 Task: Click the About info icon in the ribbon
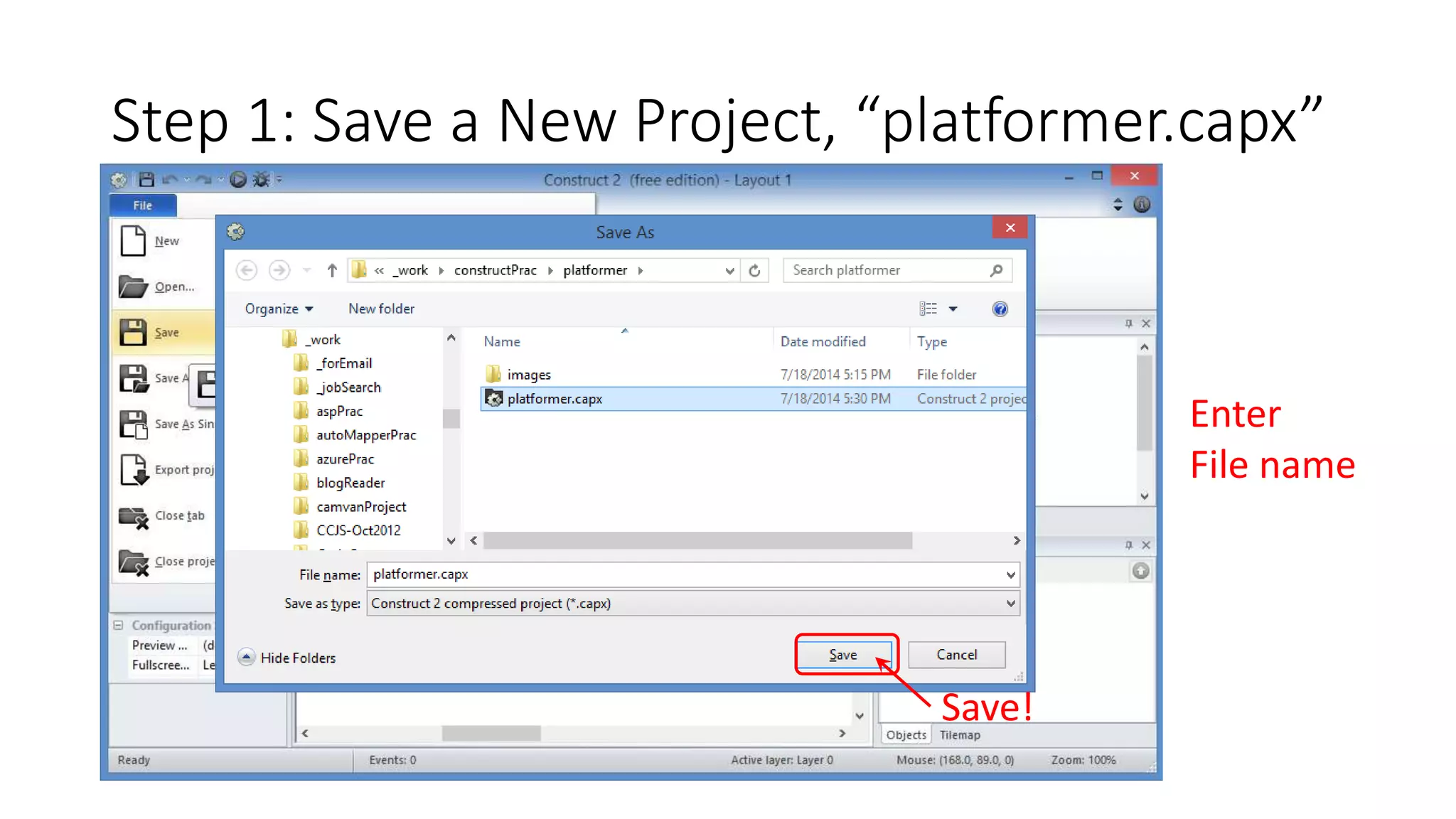1142,205
